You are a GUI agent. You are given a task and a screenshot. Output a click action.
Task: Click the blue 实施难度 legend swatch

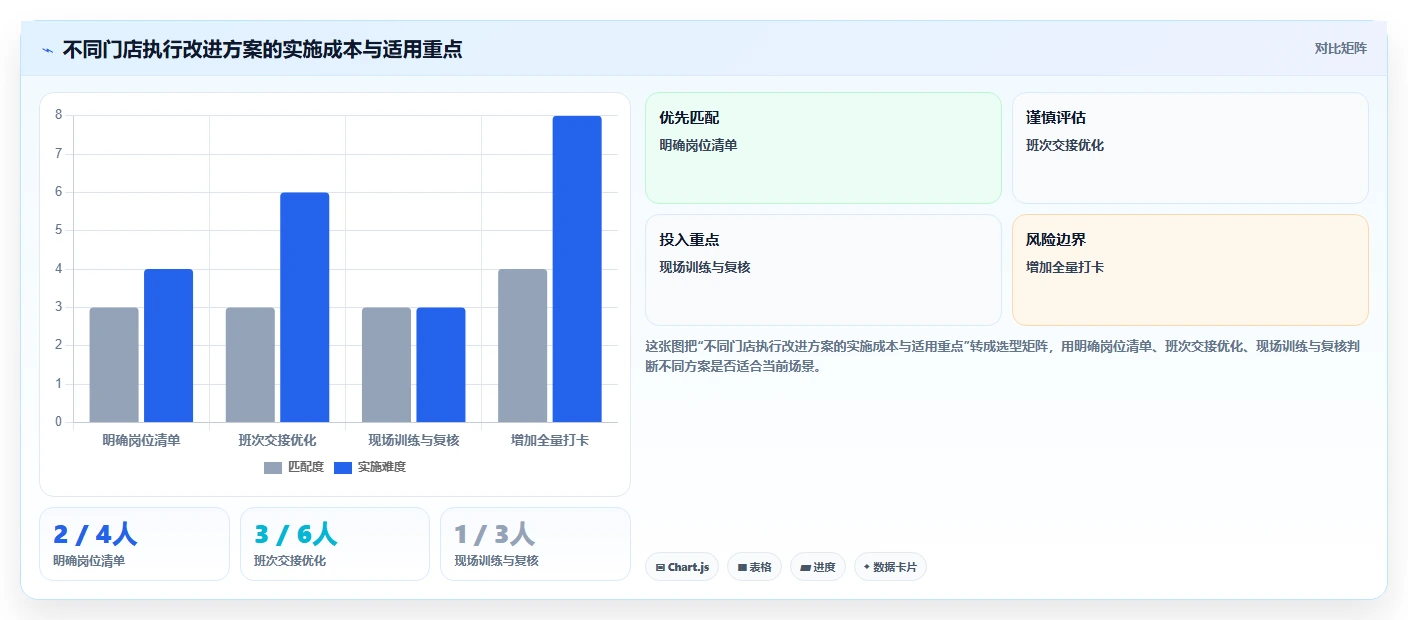click(343, 468)
